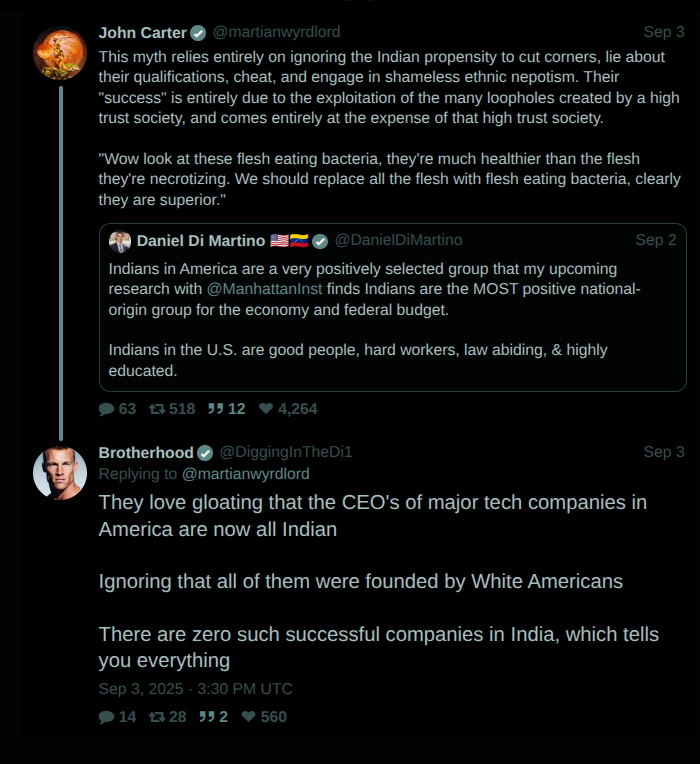Viewport: 700px width, 764px height.
Task: Open Brotherhood's profile picture
Action: pos(60,473)
